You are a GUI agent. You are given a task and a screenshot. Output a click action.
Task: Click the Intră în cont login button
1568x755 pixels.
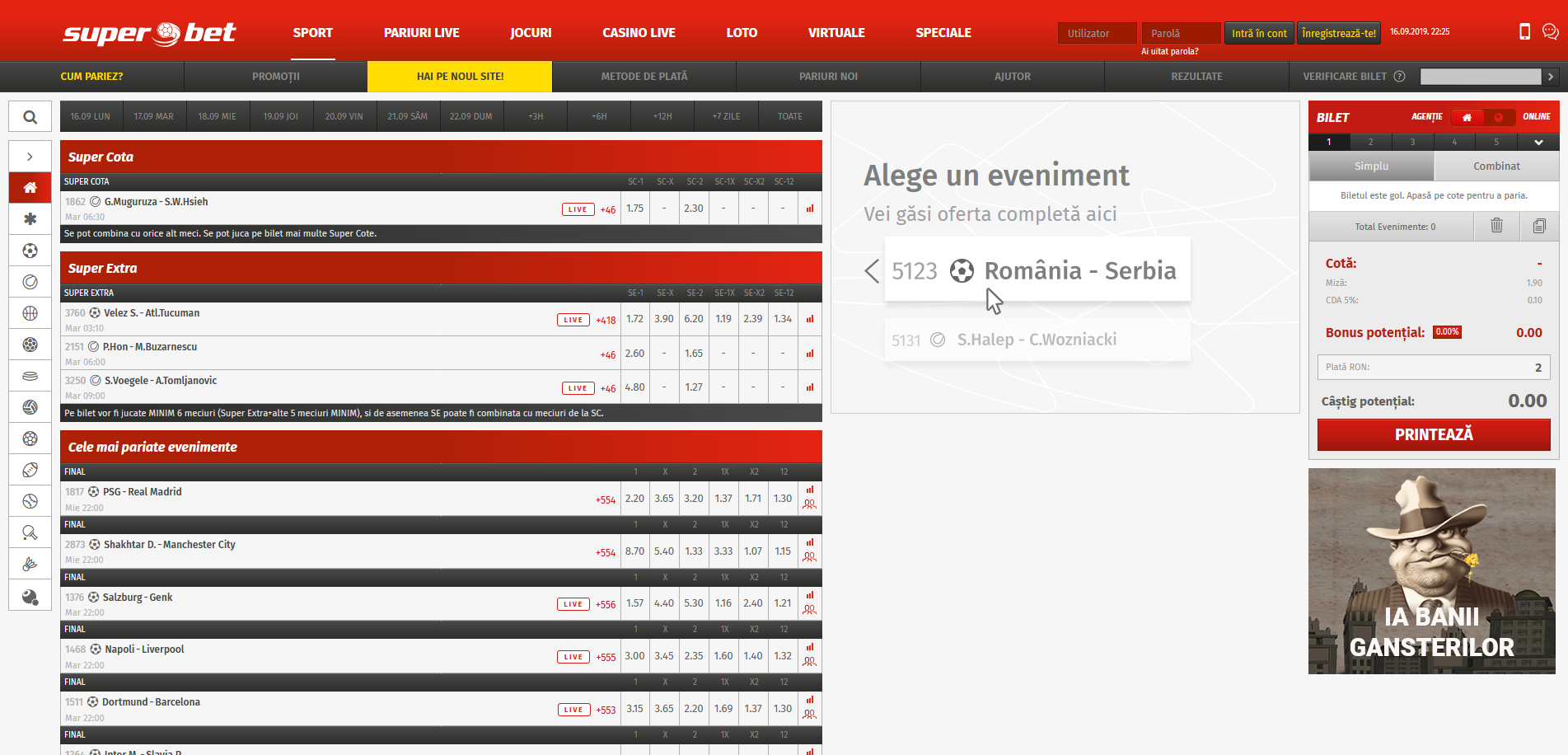(x=1259, y=33)
